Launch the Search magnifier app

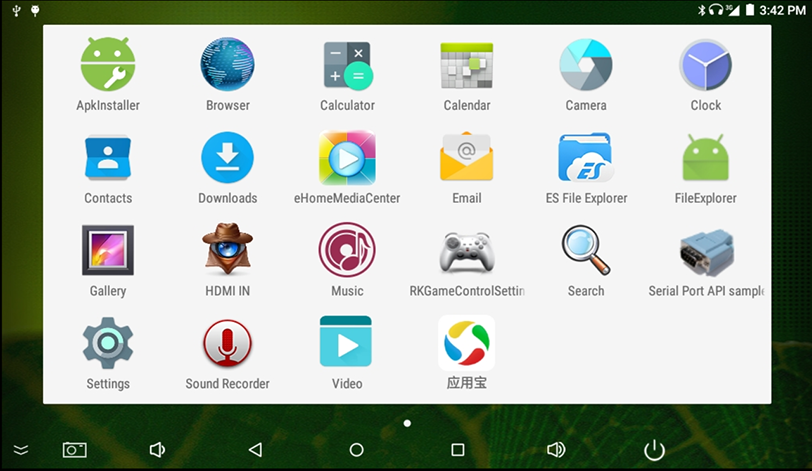(x=586, y=250)
